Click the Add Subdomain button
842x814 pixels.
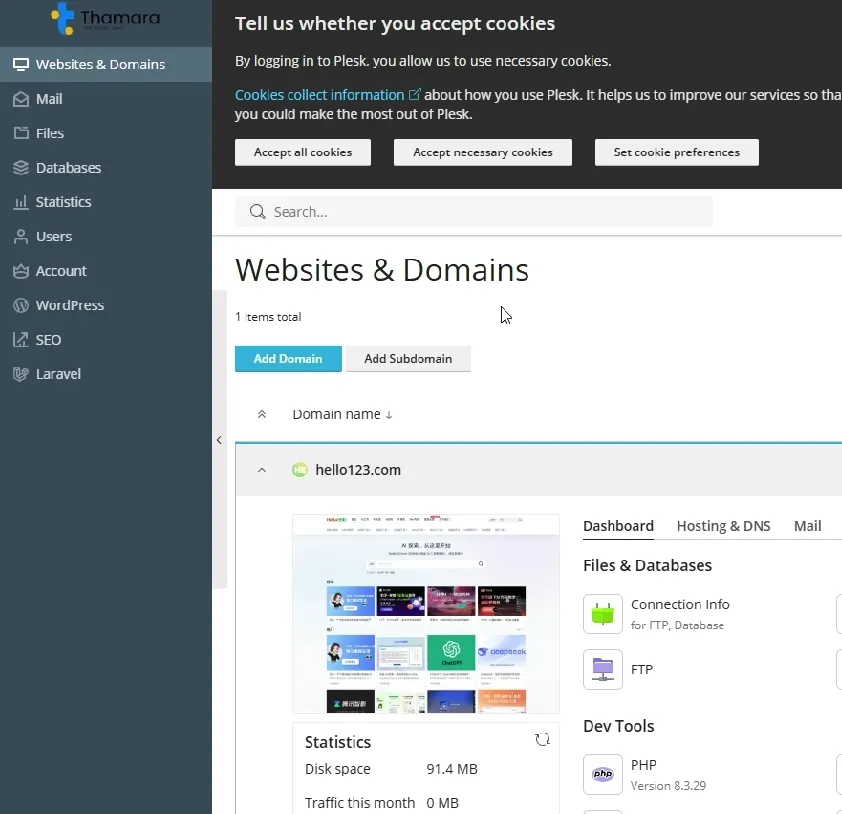tap(408, 359)
